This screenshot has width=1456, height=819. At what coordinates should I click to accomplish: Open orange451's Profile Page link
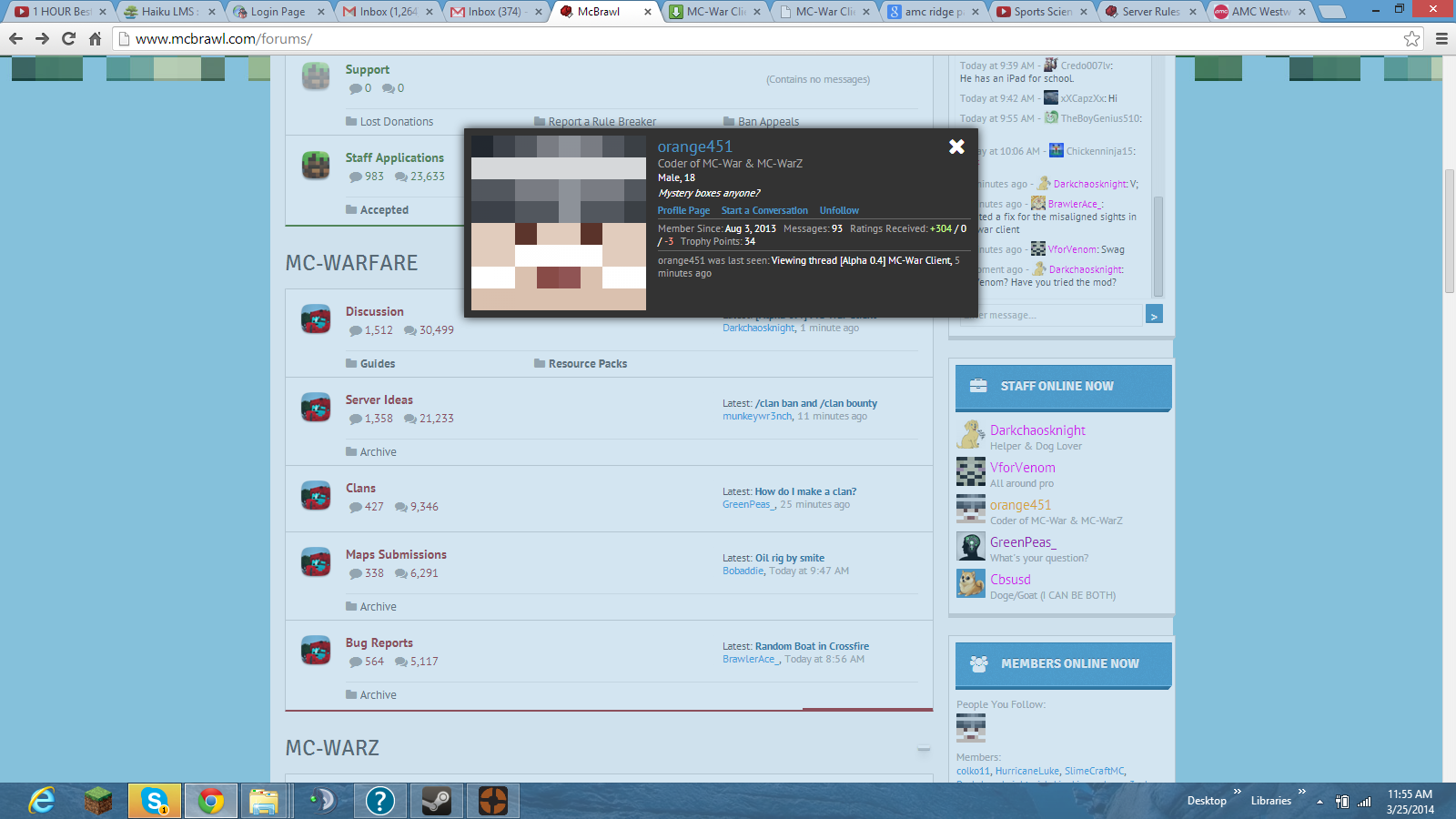683,210
